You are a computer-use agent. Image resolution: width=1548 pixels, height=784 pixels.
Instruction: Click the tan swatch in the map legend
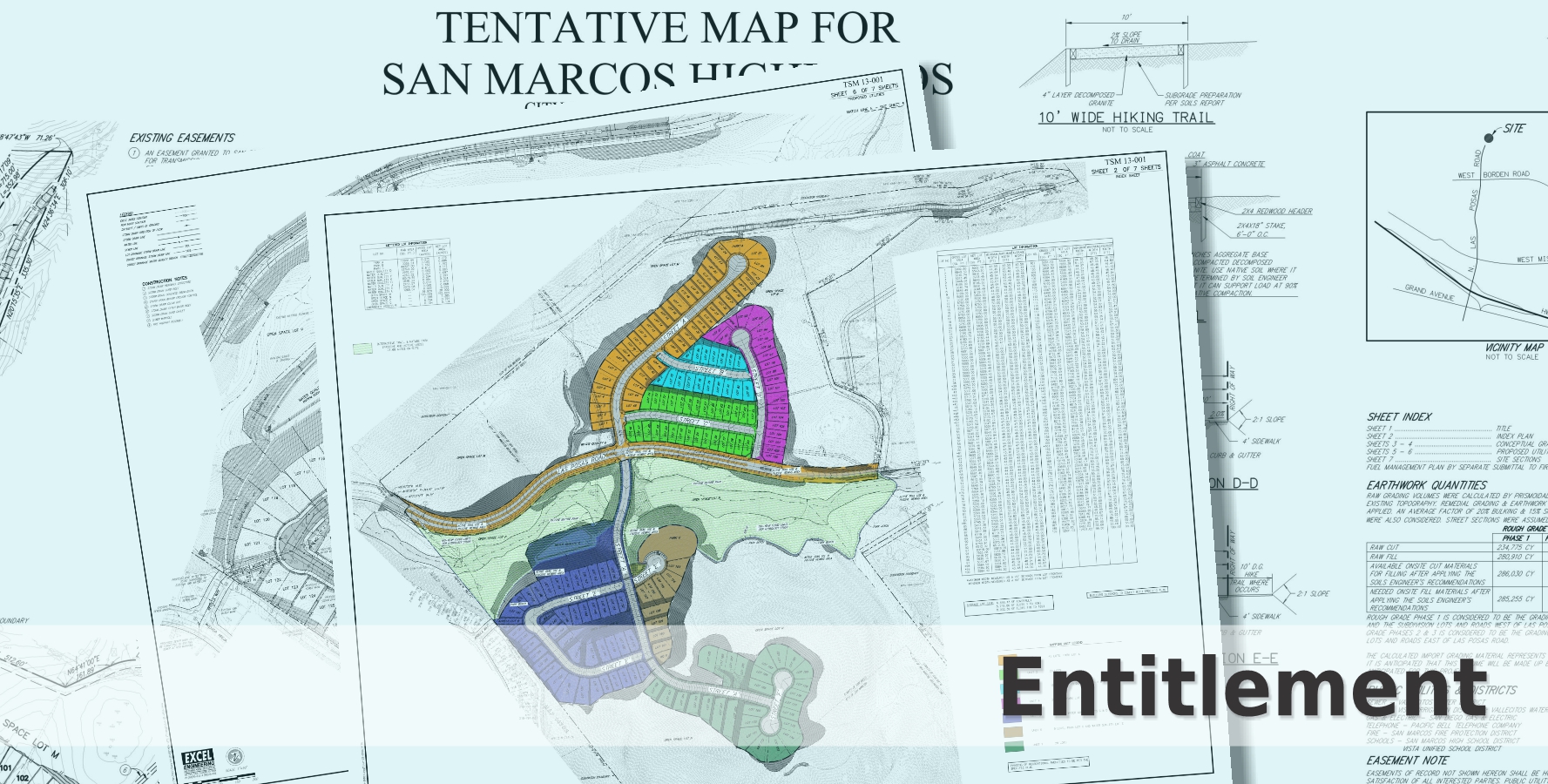coord(1012,733)
